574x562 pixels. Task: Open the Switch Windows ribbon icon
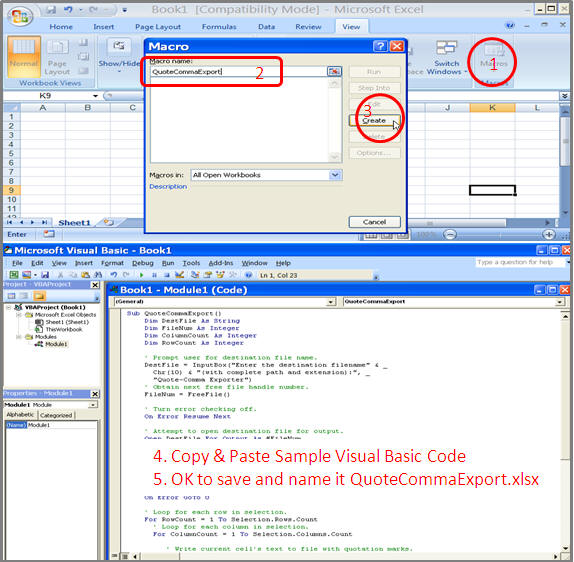coord(447,58)
